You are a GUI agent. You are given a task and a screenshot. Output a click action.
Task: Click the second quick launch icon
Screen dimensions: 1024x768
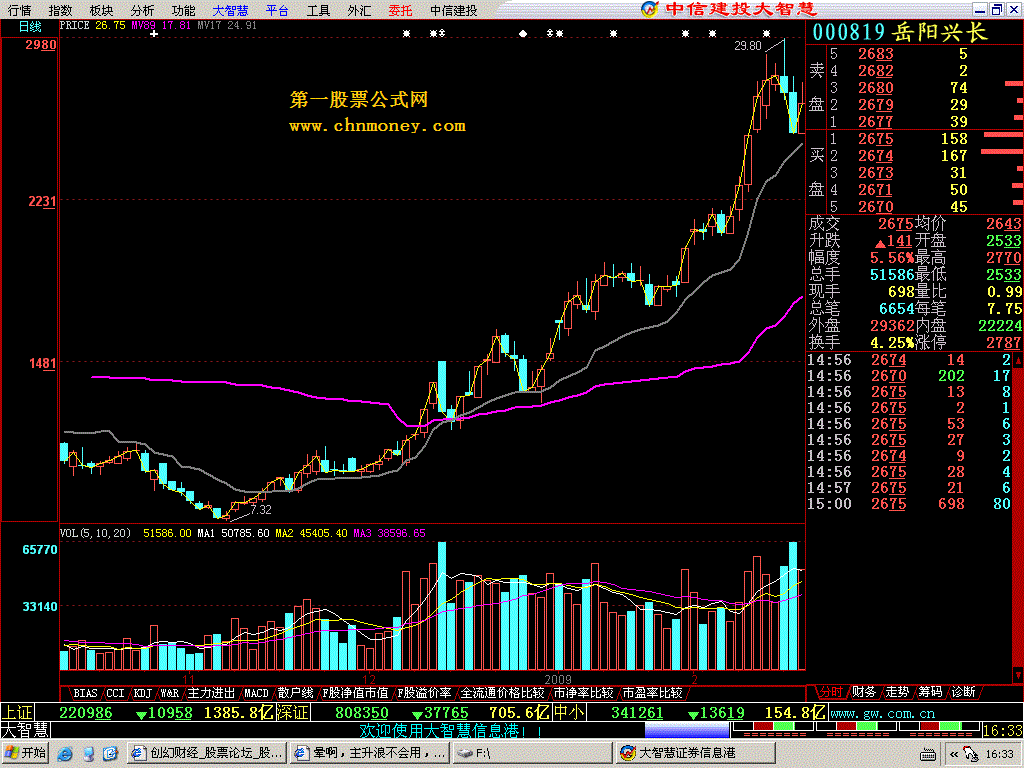[89, 754]
